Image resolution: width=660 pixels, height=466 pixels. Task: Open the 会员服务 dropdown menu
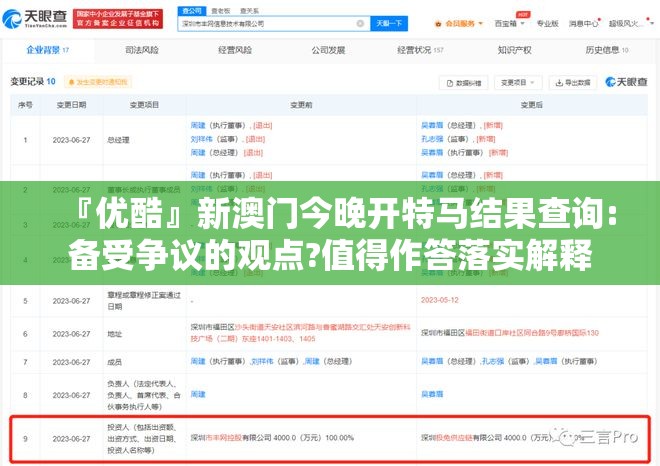(x=459, y=24)
